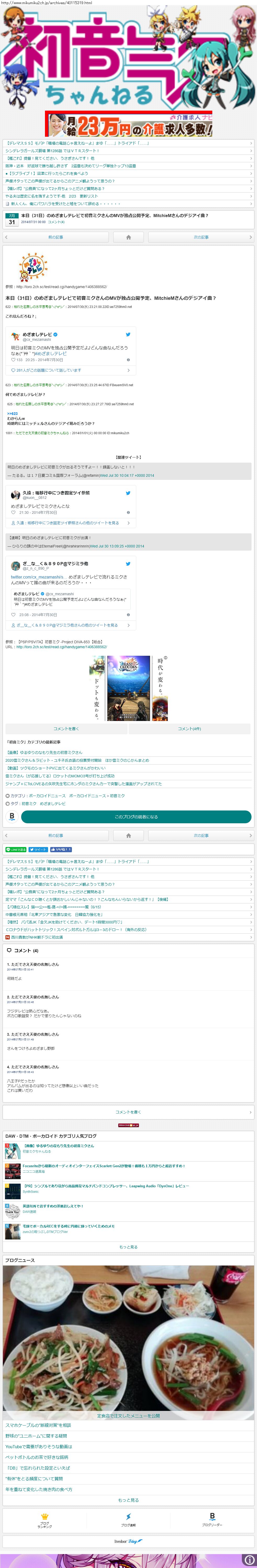Image resolution: width=257 pixels, height=1568 pixels.
Task: Like the ざ_な_く tweet via heart icon
Action: (13, 615)
